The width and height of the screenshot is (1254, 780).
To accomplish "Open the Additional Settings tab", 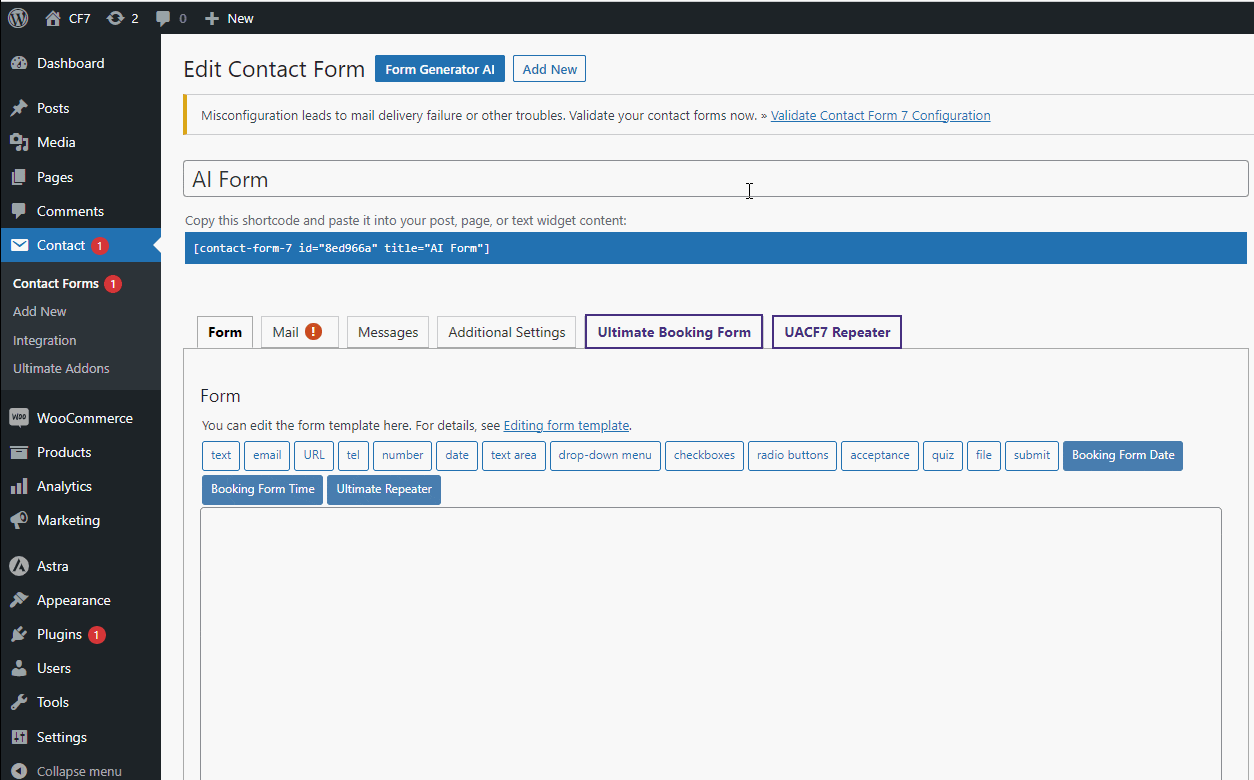I will click(x=507, y=332).
